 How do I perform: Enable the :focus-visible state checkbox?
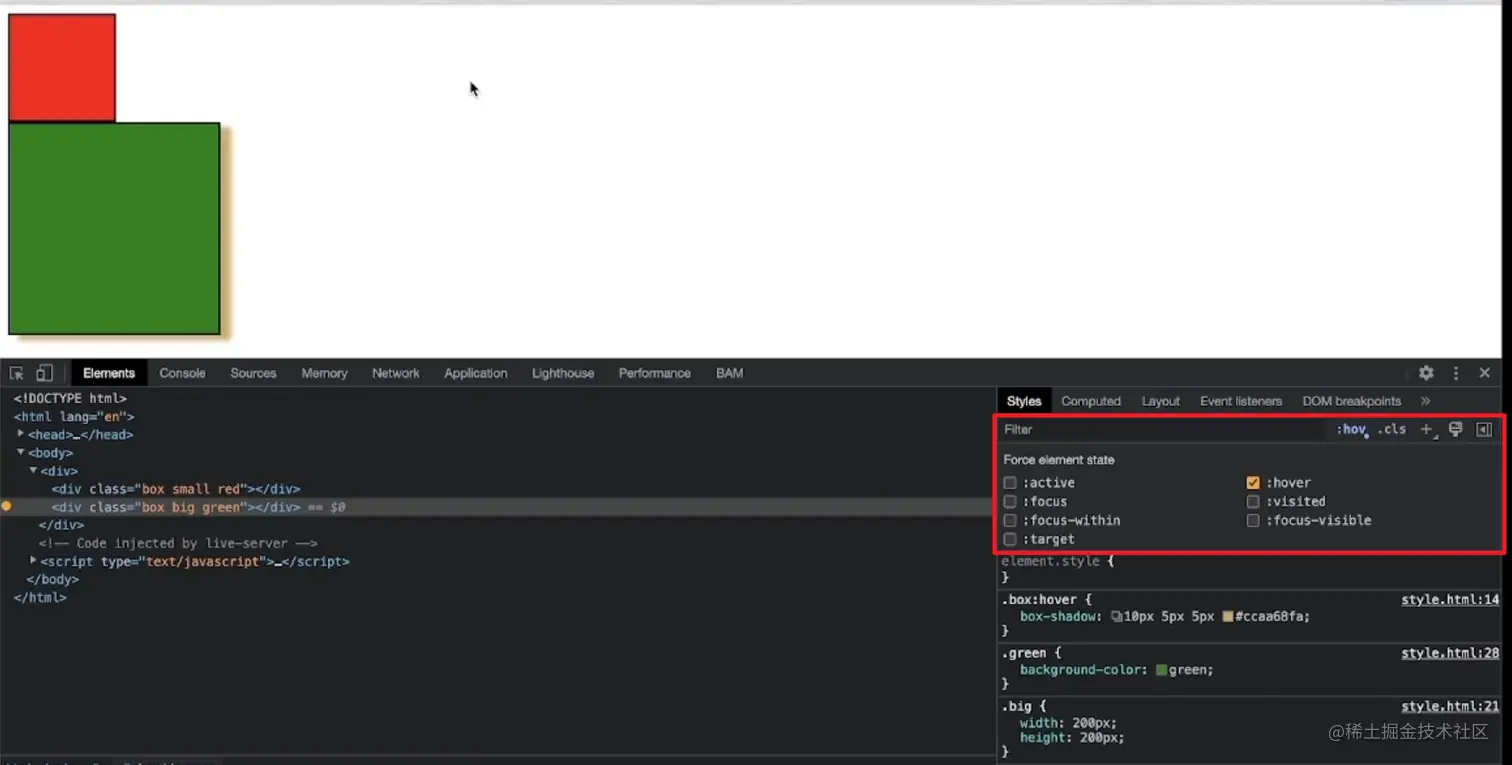pyautogui.click(x=1253, y=521)
